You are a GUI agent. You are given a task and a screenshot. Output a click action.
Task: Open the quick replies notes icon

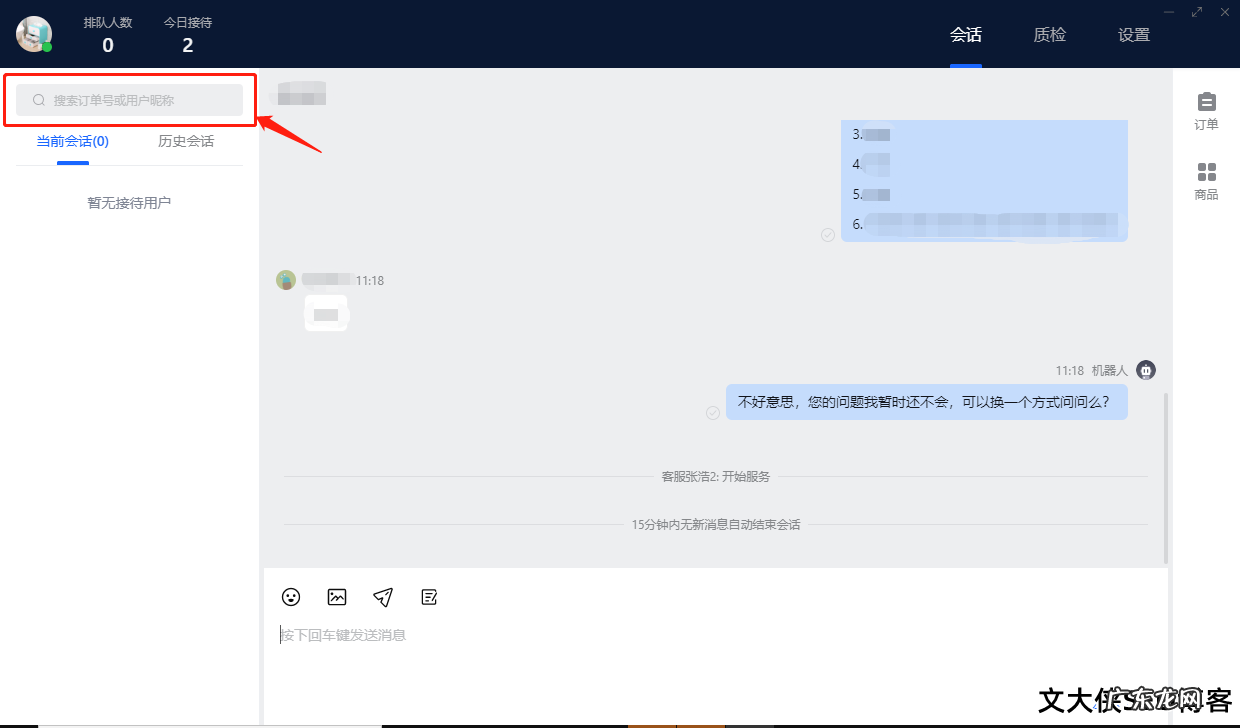[429, 597]
